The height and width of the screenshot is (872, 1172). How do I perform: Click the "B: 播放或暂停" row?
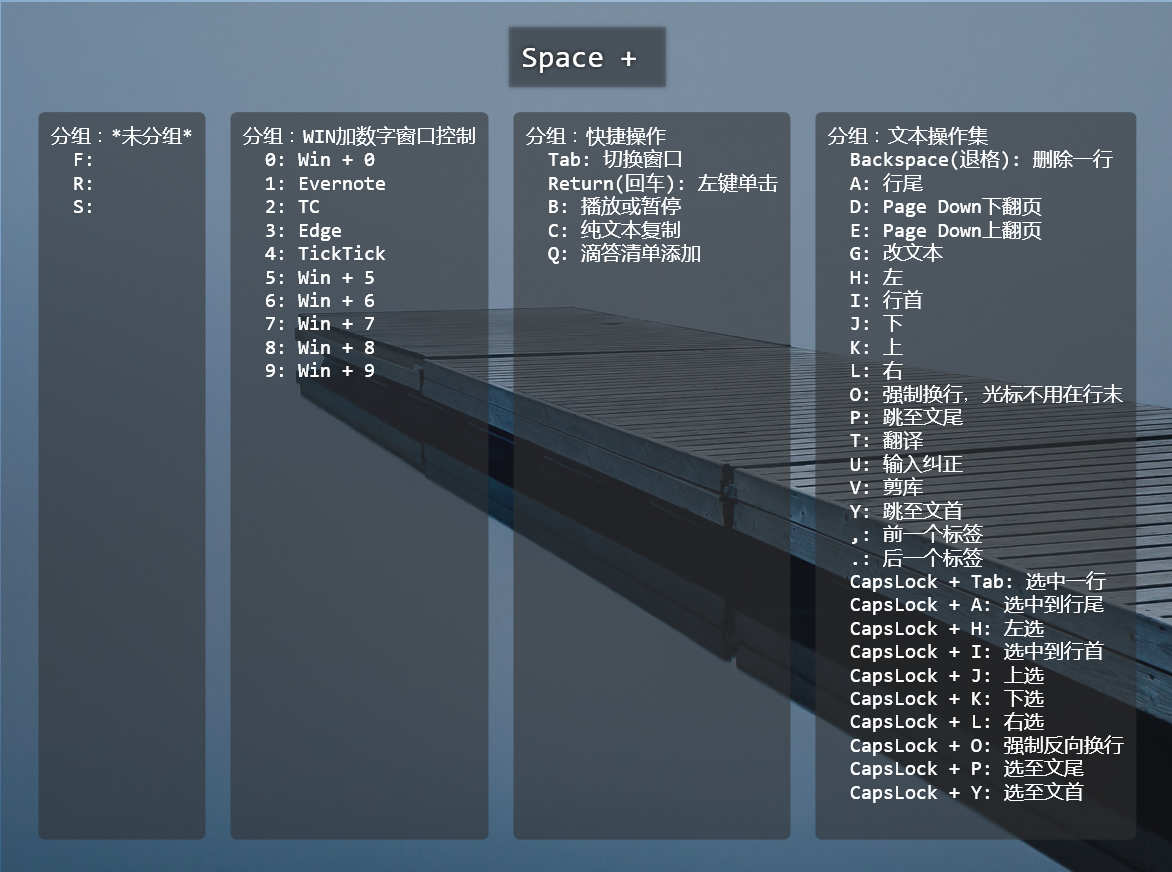[614, 207]
